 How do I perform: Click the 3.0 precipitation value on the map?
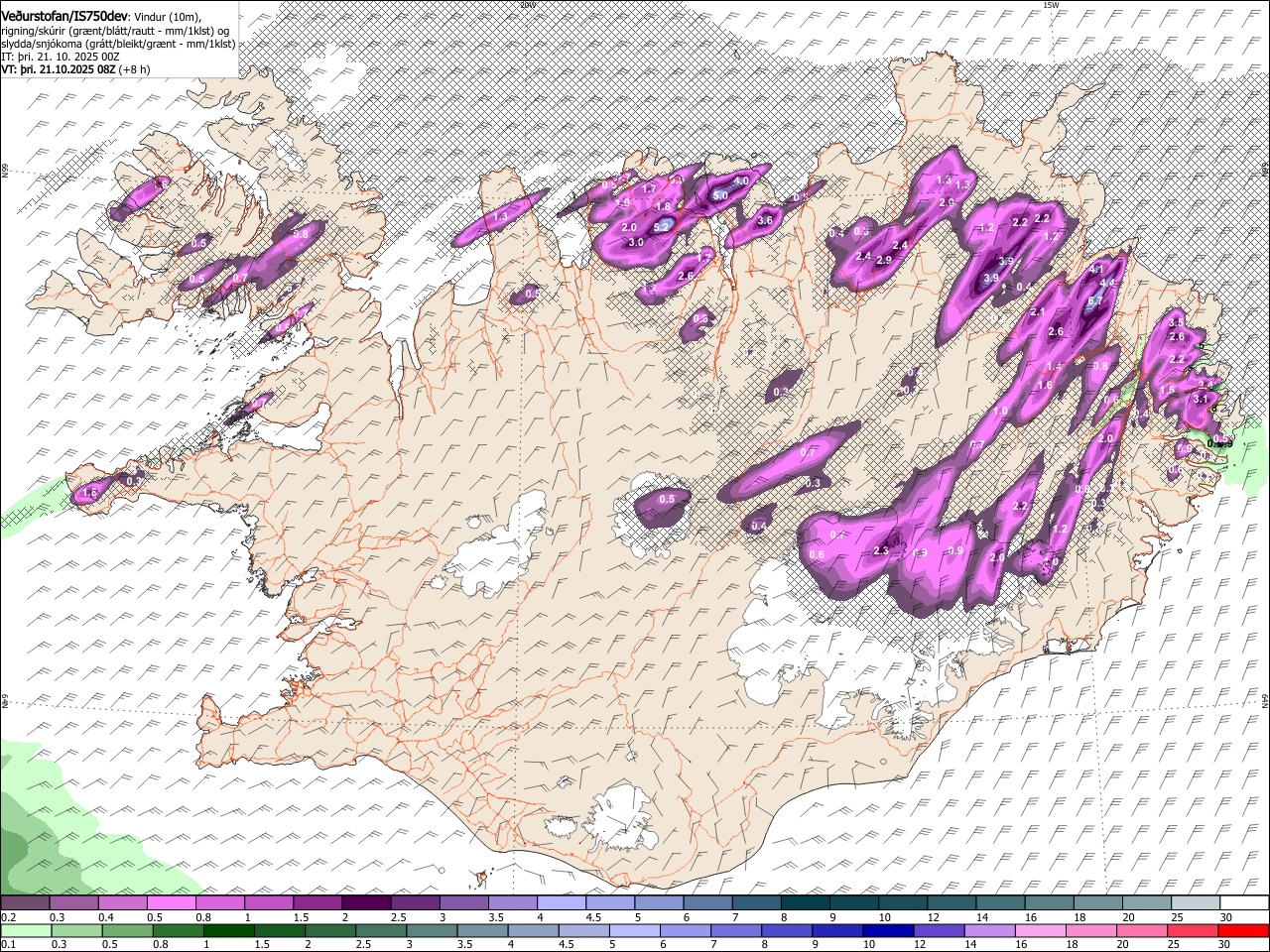click(x=636, y=242)
